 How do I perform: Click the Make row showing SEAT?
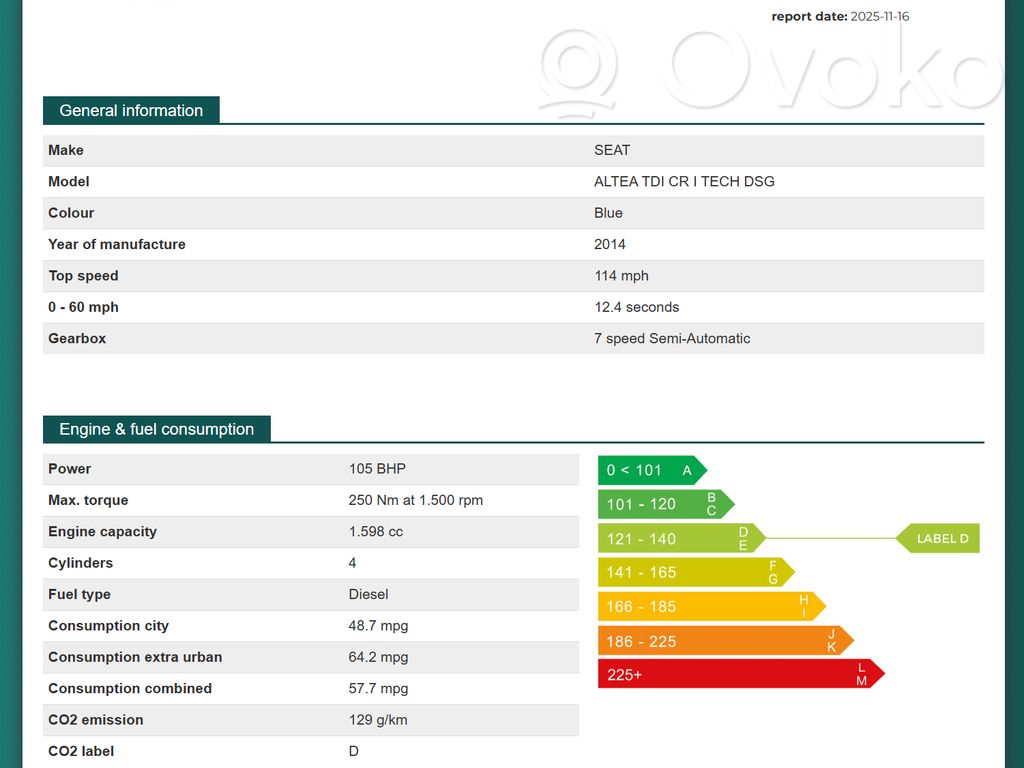513,150
